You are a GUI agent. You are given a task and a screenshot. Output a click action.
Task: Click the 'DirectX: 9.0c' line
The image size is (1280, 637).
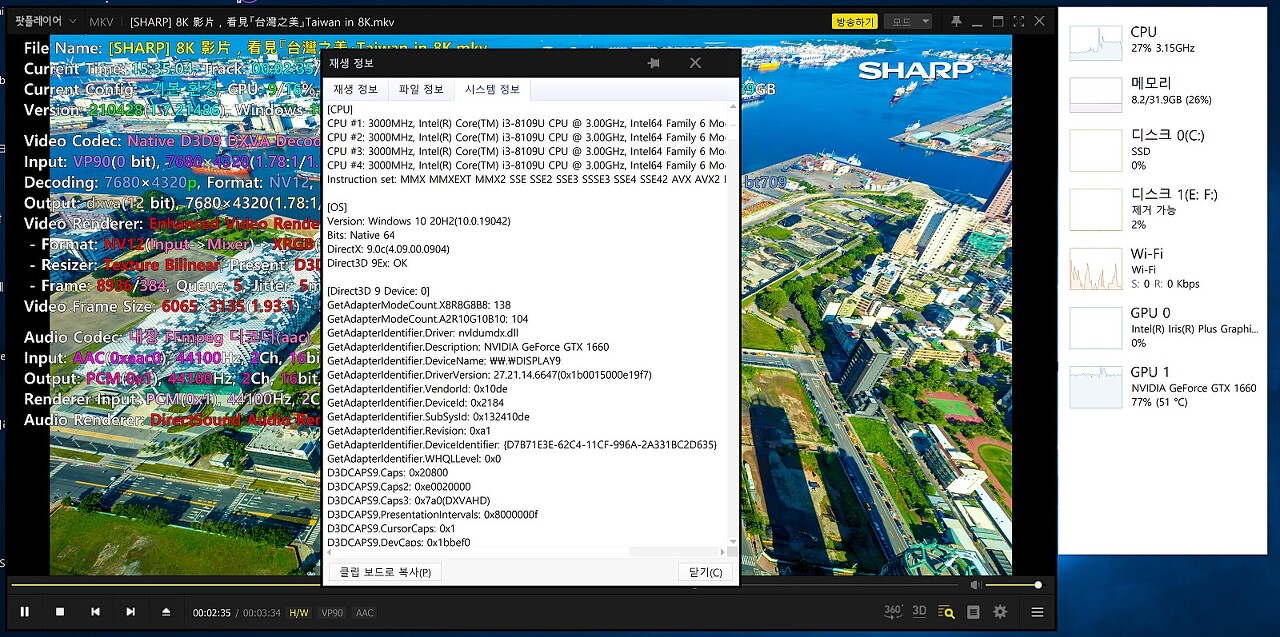point(388,249)
